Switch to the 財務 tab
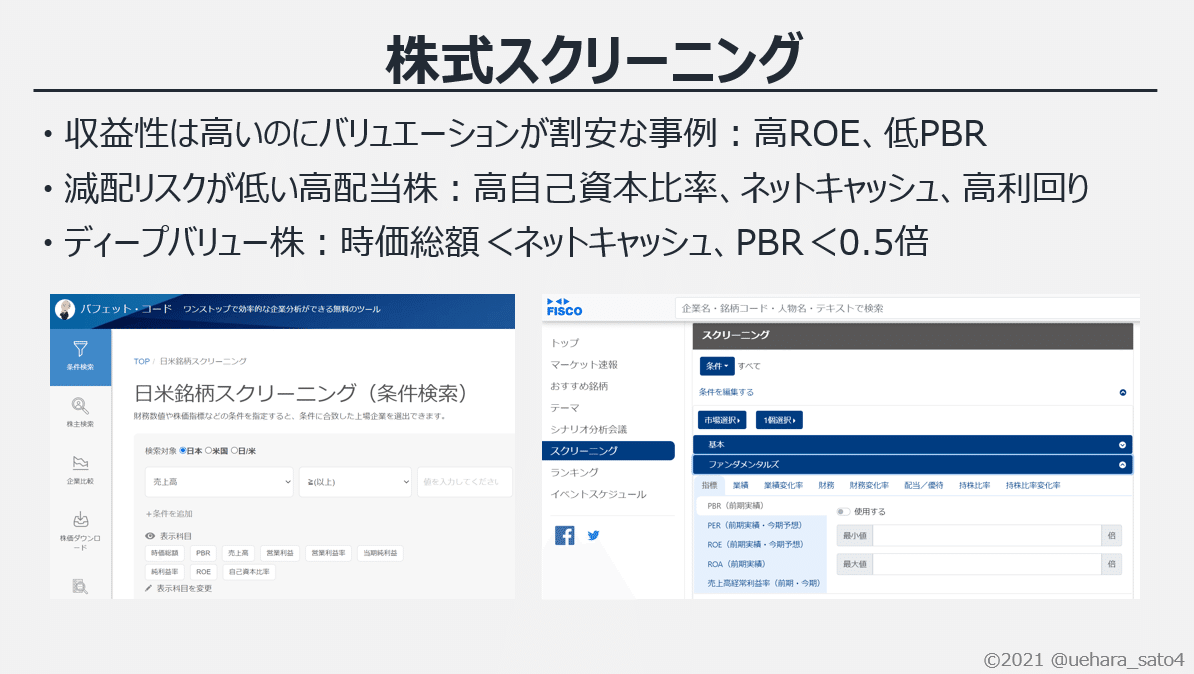Viewport: 1194px width, 674px height. coord(826,485)
